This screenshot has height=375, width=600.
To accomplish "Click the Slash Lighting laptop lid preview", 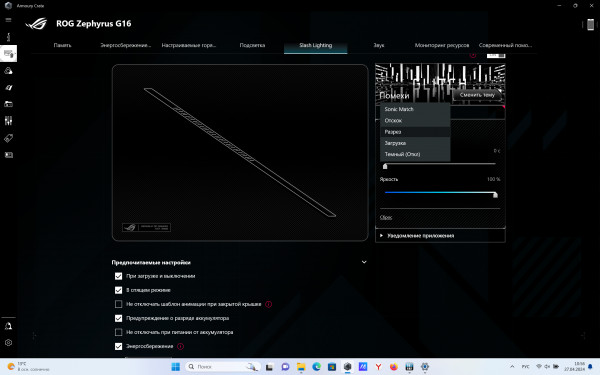I will point(240,152).
